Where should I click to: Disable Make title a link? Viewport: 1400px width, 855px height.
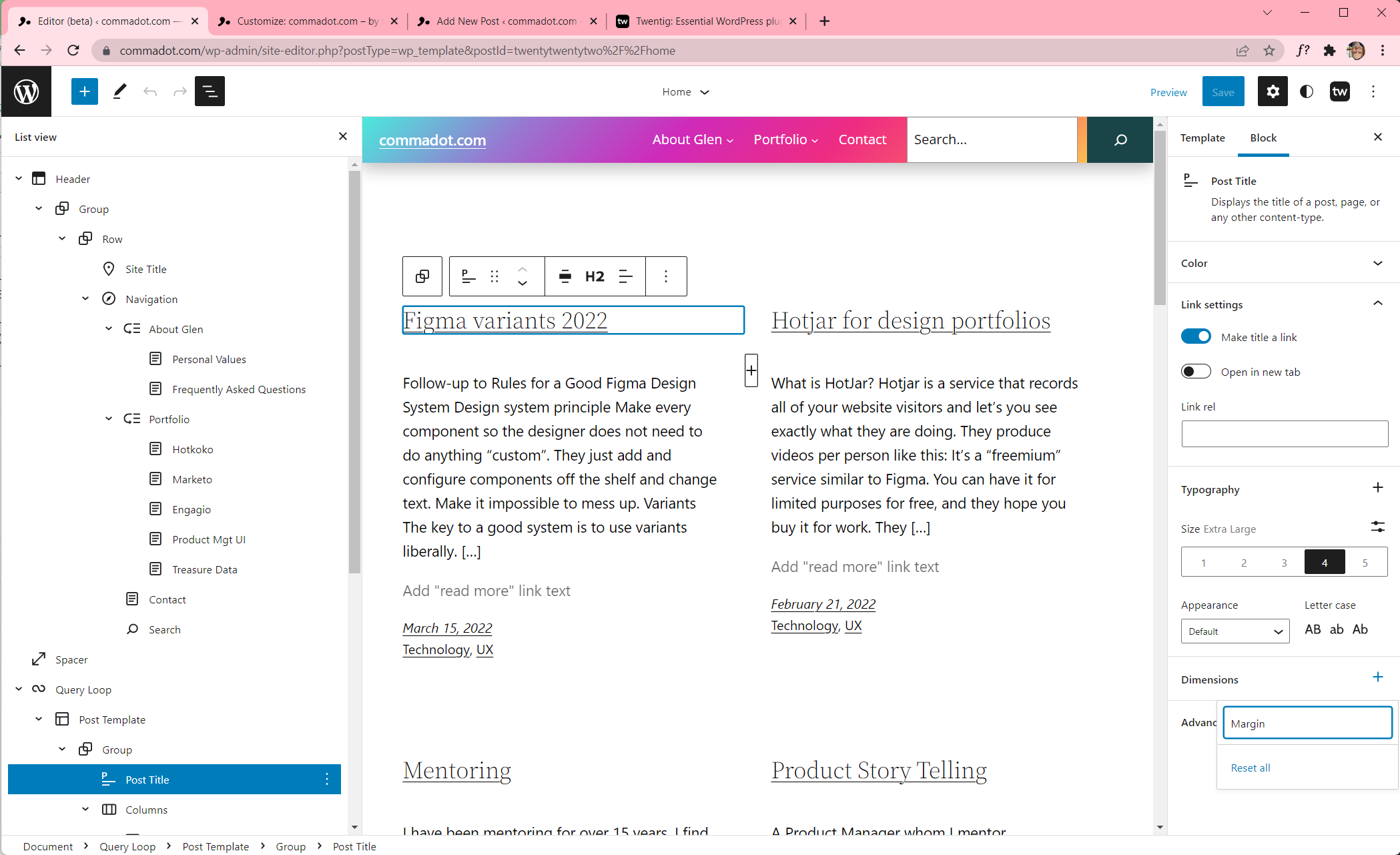tap(1195, 336)
